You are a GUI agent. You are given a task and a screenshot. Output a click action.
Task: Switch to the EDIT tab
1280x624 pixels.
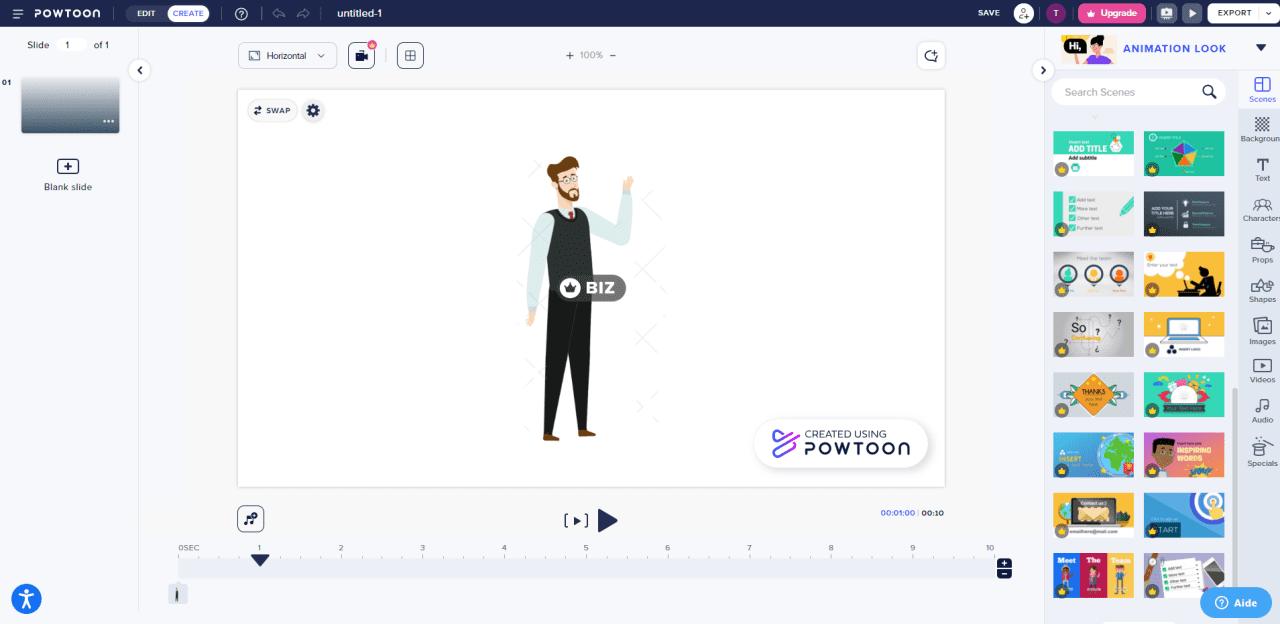[145, 13]
